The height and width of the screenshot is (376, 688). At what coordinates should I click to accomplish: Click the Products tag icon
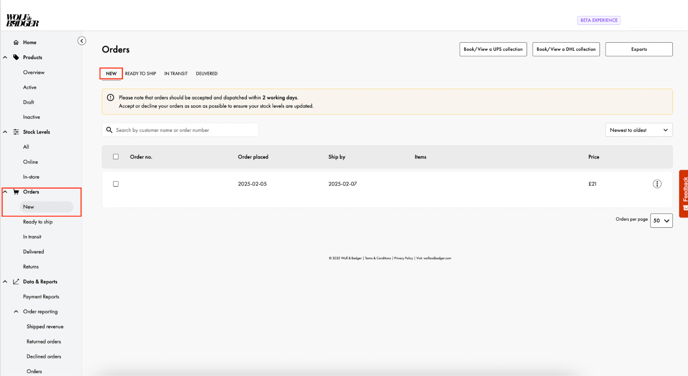[16, 57]
